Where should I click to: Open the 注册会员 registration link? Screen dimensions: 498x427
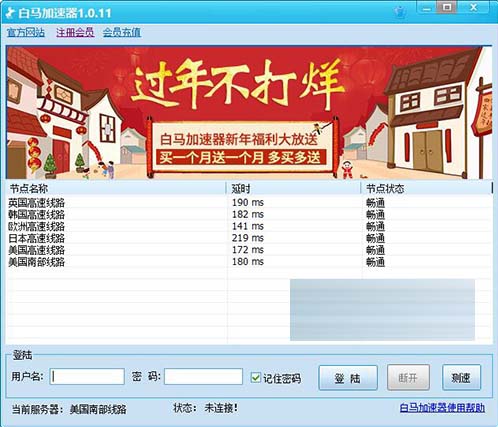pyautogui.click(x=75, y=32)
